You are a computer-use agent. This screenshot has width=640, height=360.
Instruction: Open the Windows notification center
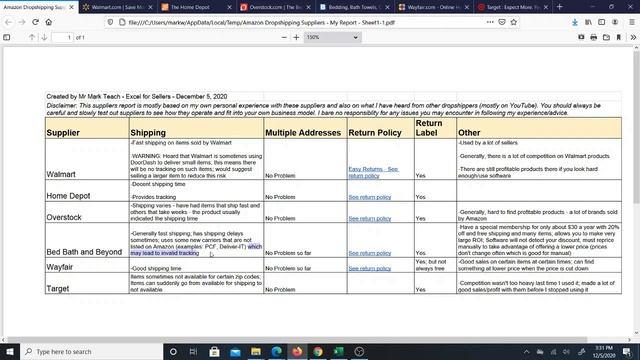pyautogui.click(x=627, y=351)
